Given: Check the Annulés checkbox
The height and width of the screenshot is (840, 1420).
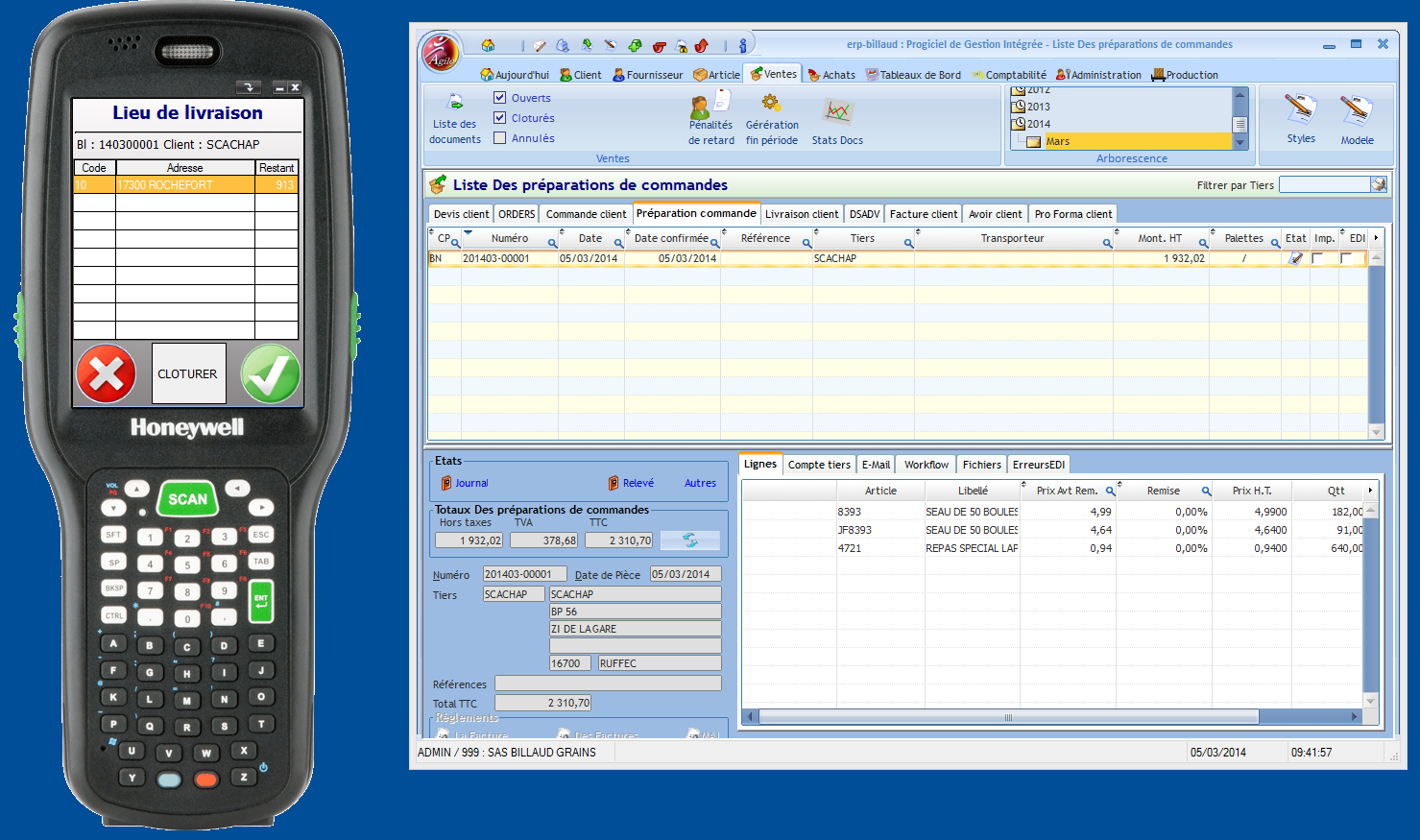Looking at the screenshot, I should click(499, 137).
